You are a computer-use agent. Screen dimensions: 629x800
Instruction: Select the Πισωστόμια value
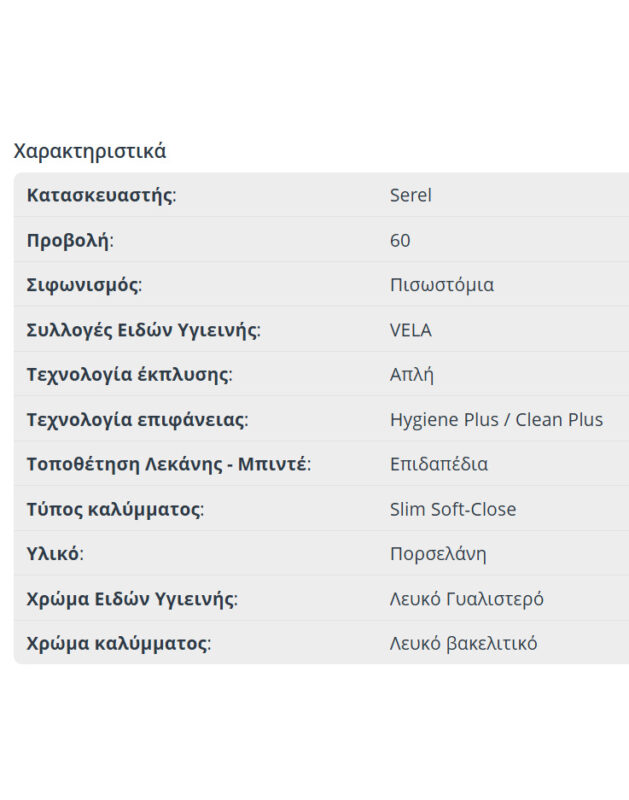(441, 285)
